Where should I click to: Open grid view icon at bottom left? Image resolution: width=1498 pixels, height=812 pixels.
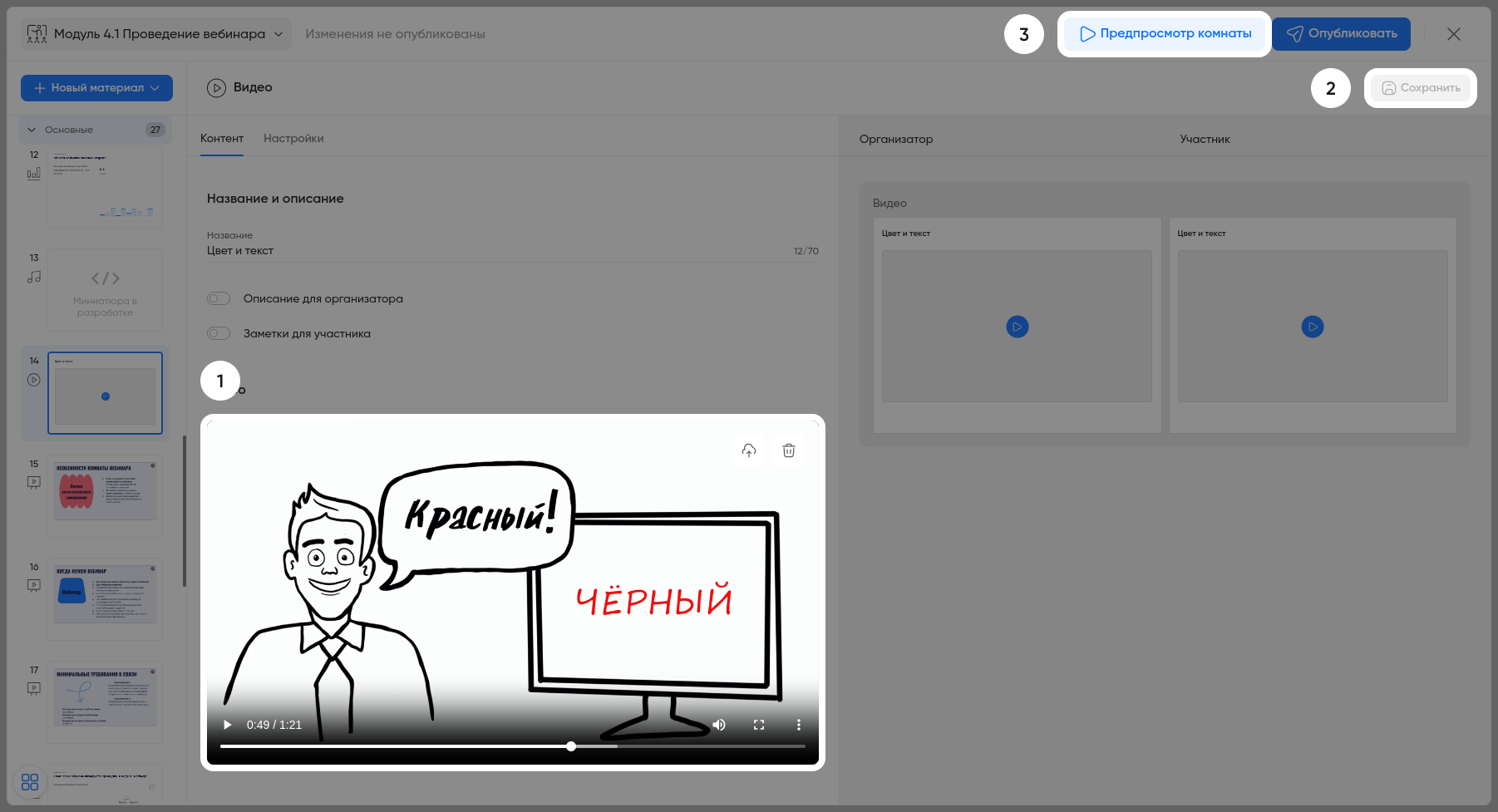point(30,782)
